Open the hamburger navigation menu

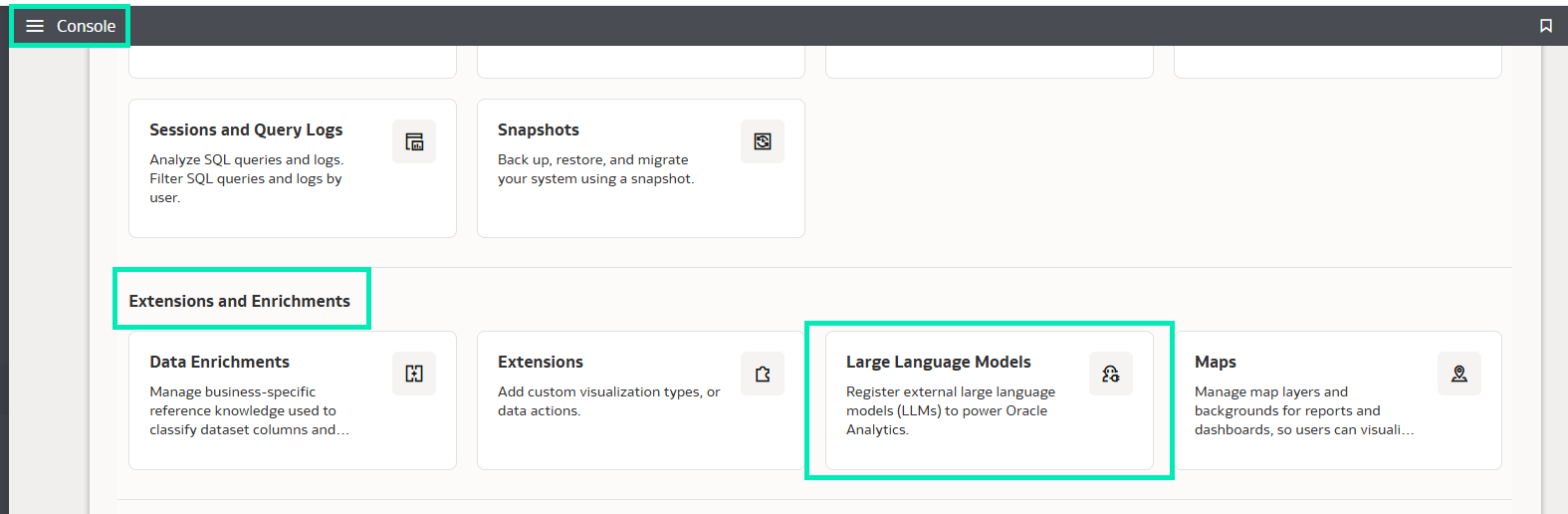click(x=35, y=26)
